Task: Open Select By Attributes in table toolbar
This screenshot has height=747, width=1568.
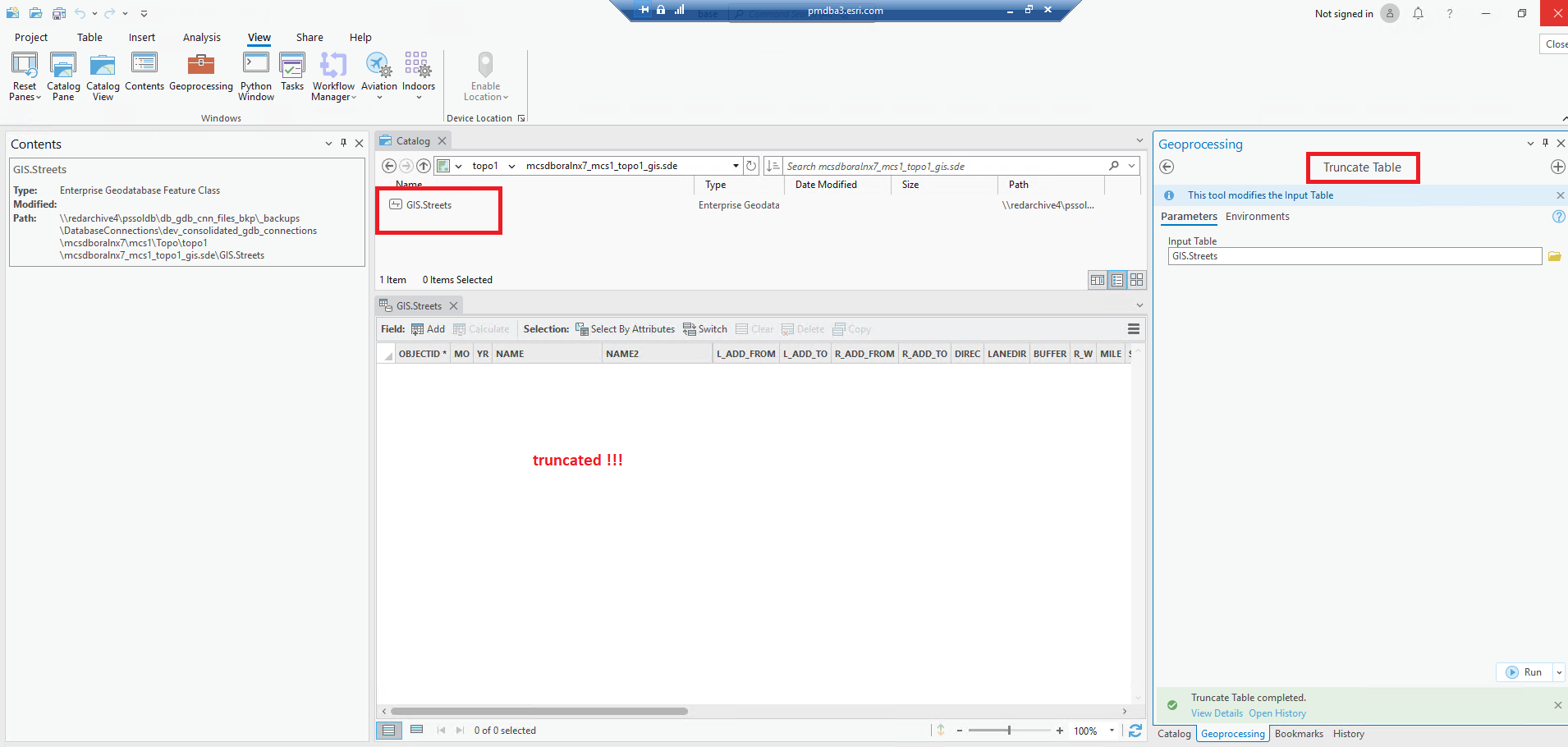Action: click(x=626, y=328)
